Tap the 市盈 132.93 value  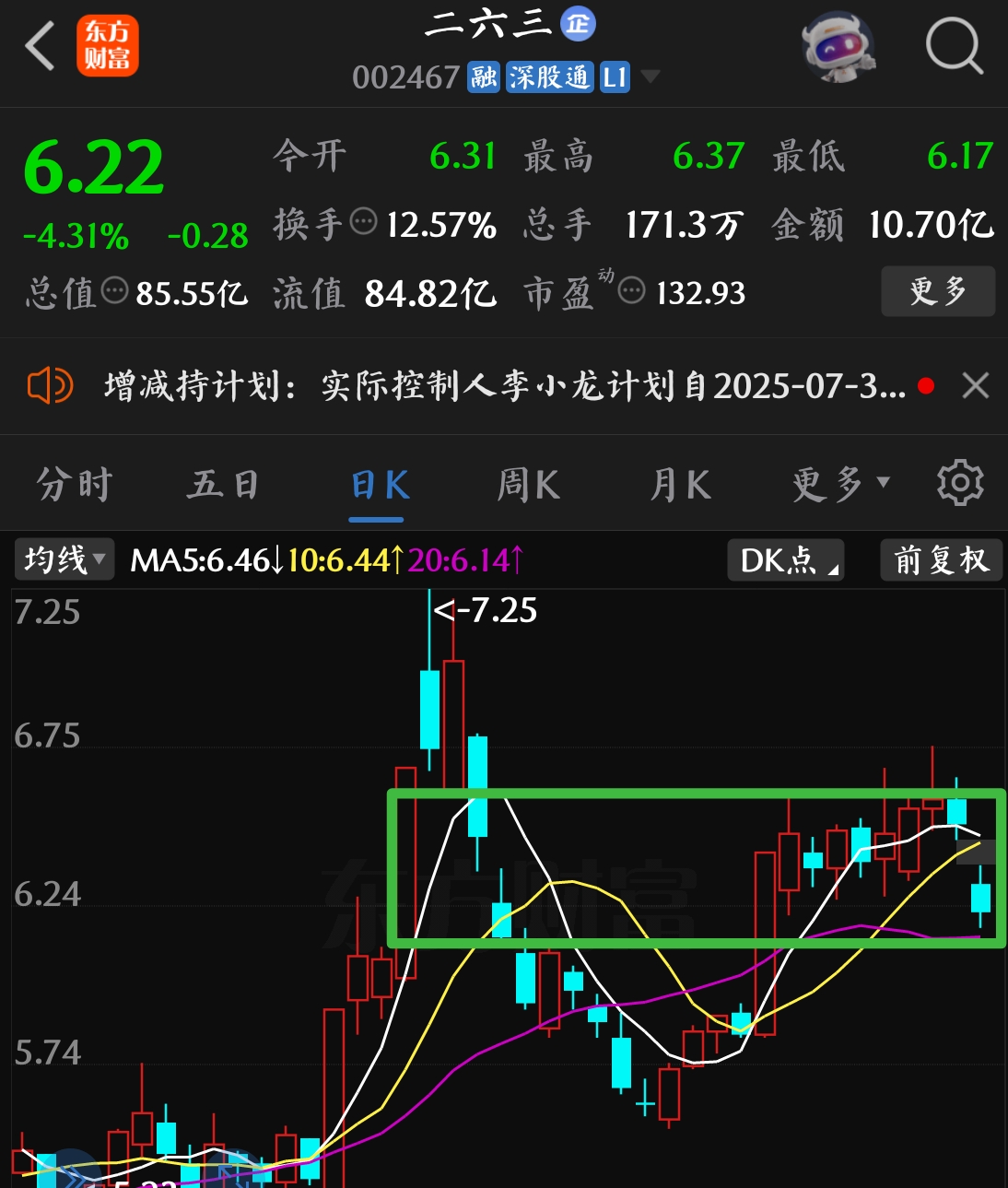tap(700, 293)
